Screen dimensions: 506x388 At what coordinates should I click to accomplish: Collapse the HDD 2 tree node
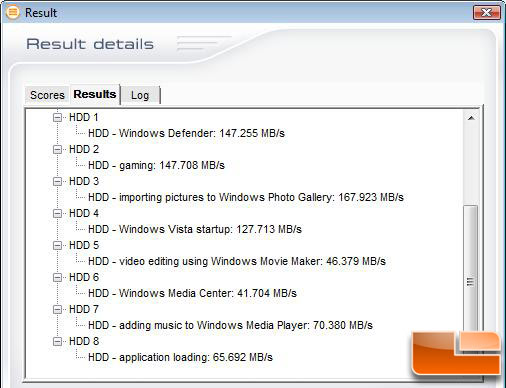(x=58, y=149)
